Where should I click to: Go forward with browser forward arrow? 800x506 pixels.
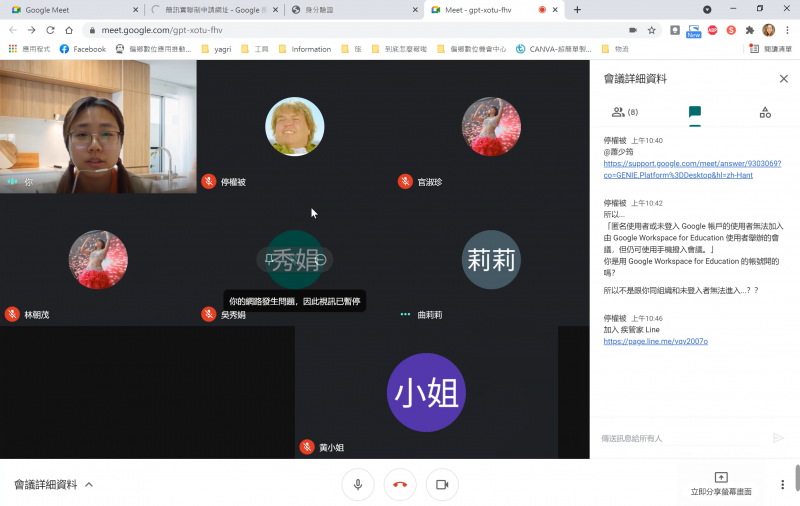coord(32,30)
